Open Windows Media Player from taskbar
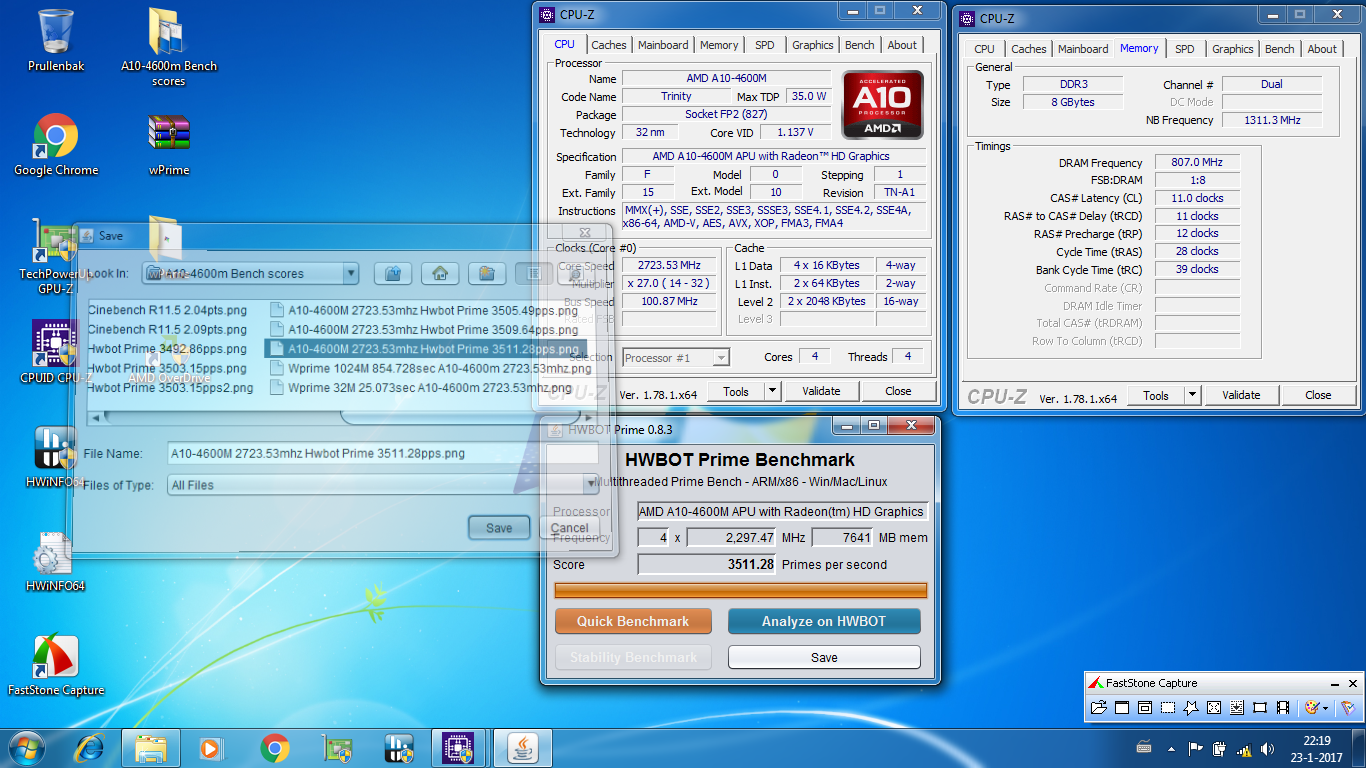 tap(211, 747)
